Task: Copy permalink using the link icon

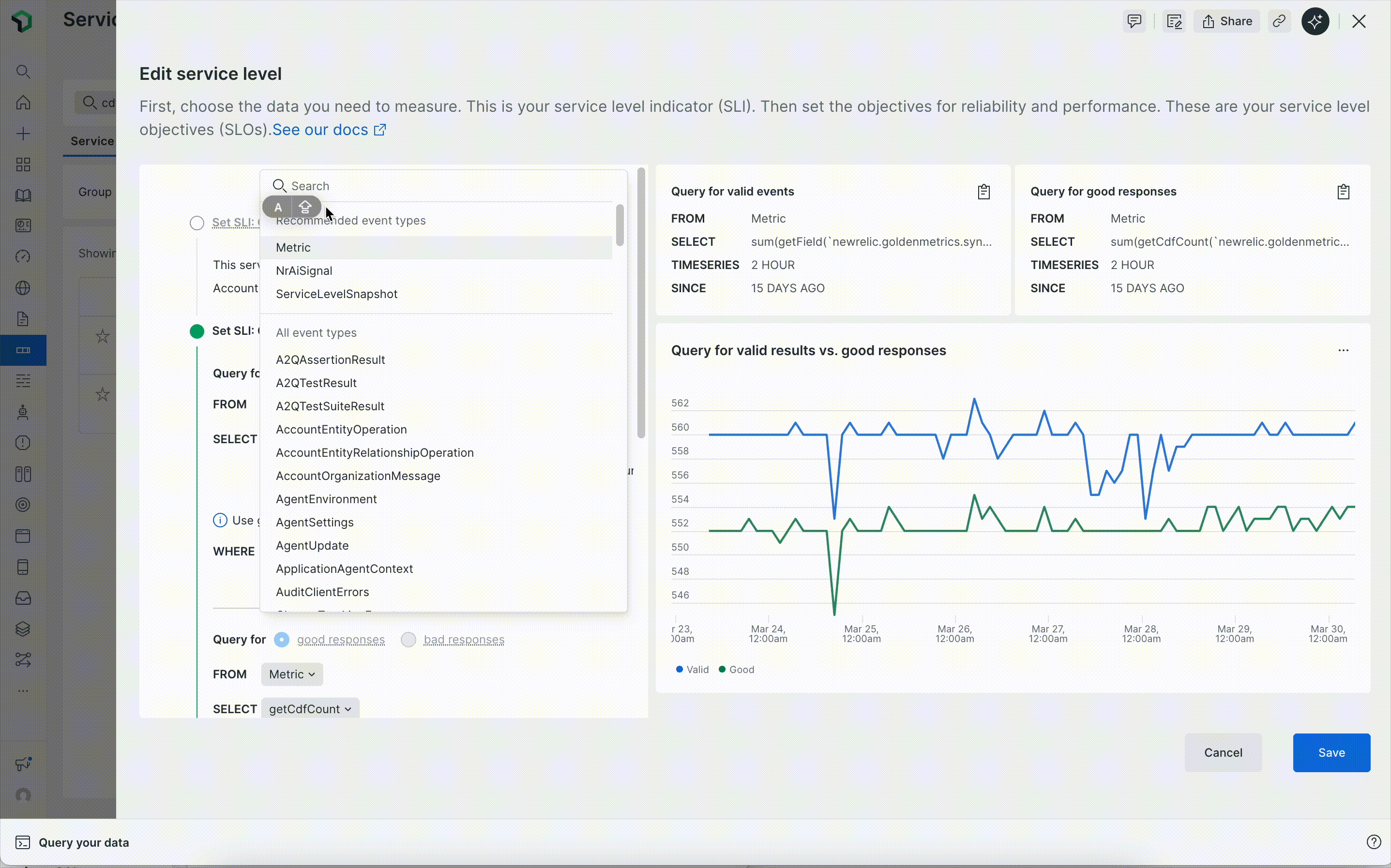Action: point(1279,22)
